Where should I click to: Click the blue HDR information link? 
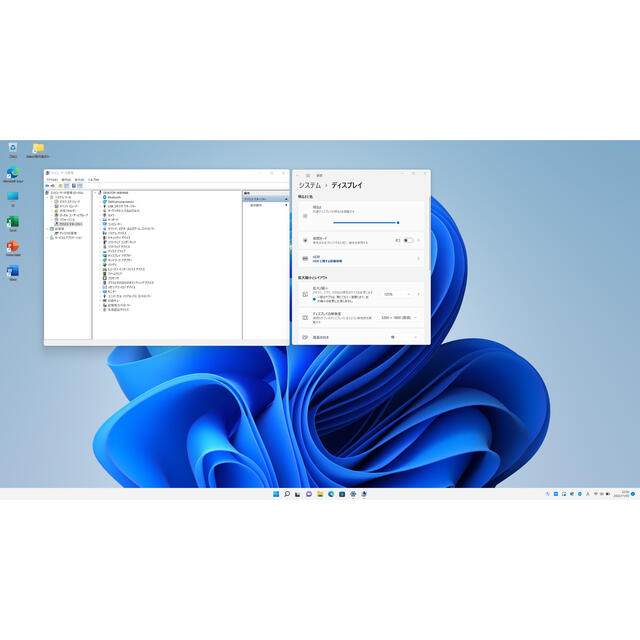327,261
